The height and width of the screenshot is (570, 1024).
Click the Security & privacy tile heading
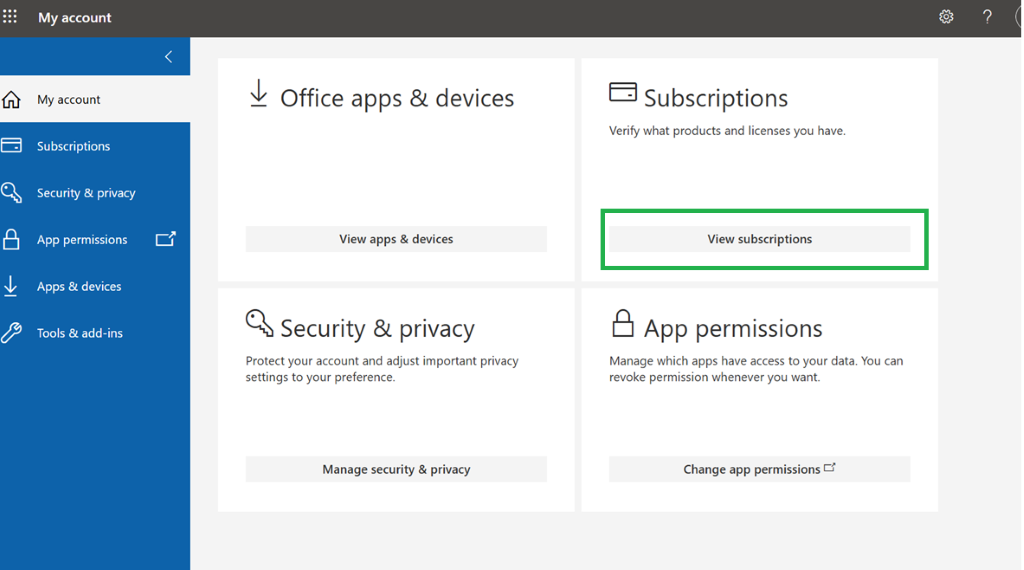(377, 328)
